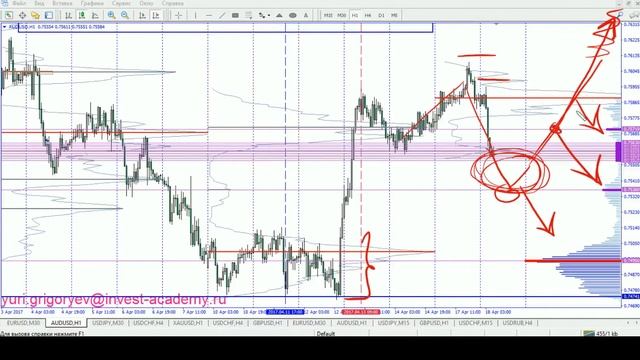Select the ellipse drawing tool

pos(293,16)
